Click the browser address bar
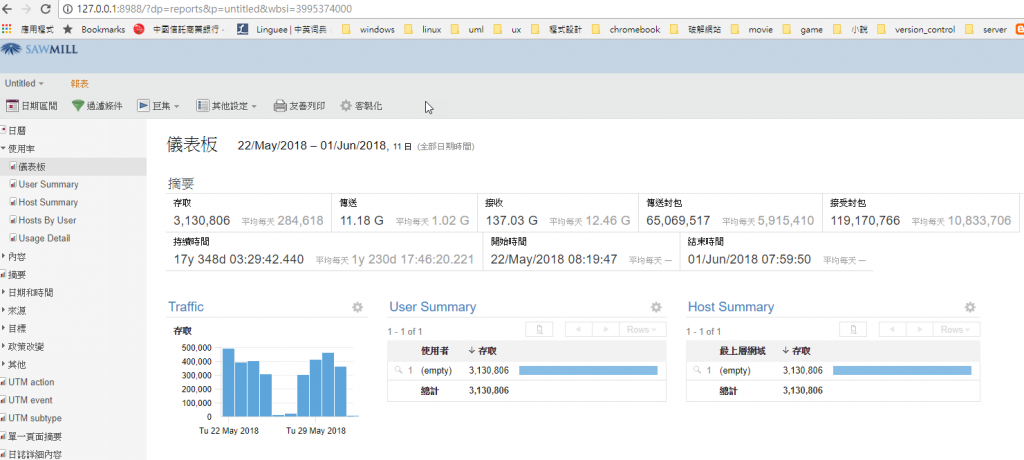The width and height of the screenshot is (1024, 460). click(x=542, y=9)
